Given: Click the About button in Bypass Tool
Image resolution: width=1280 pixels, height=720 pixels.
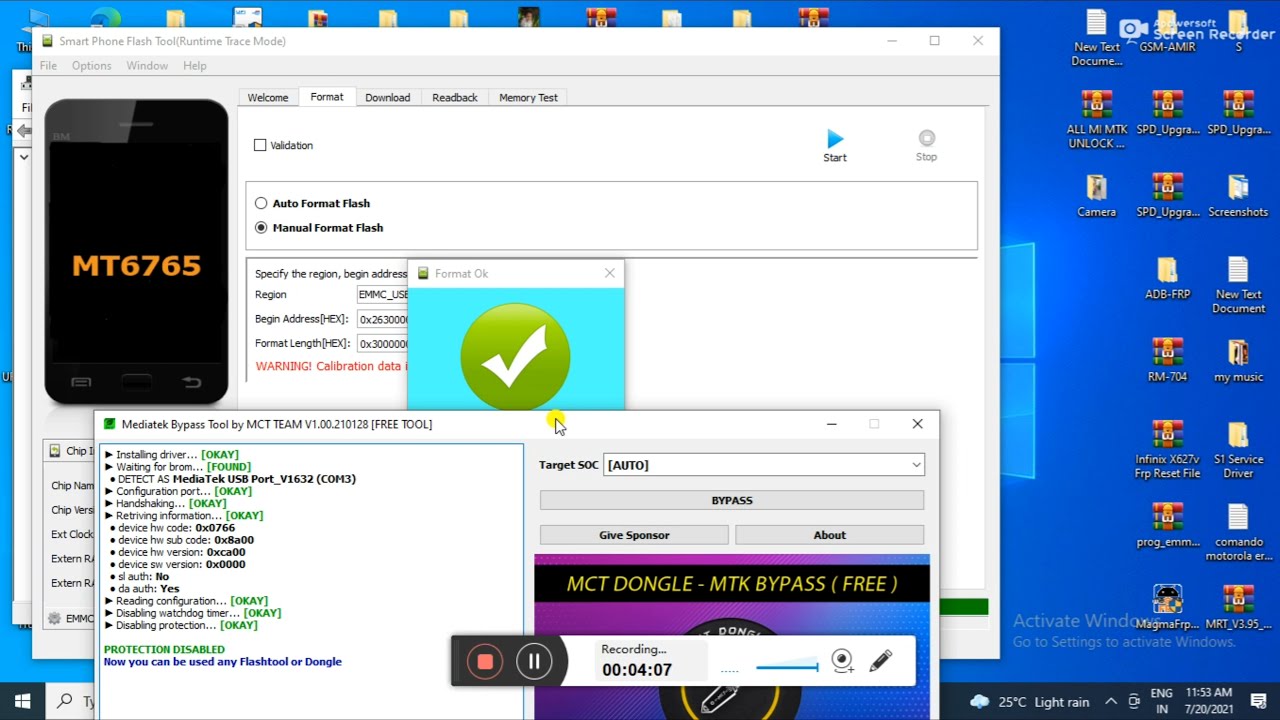Looking at the screenshot, I should pos(829,535).
